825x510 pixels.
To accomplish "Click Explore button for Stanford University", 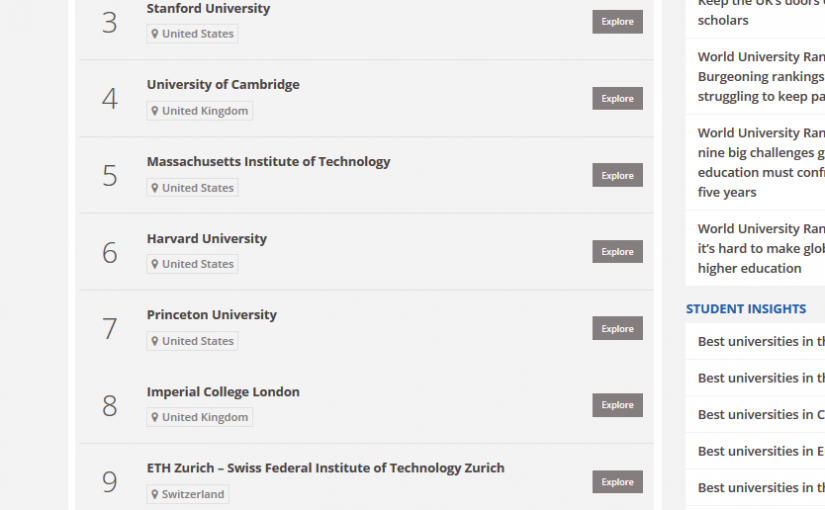I will [x=617, y=22].
